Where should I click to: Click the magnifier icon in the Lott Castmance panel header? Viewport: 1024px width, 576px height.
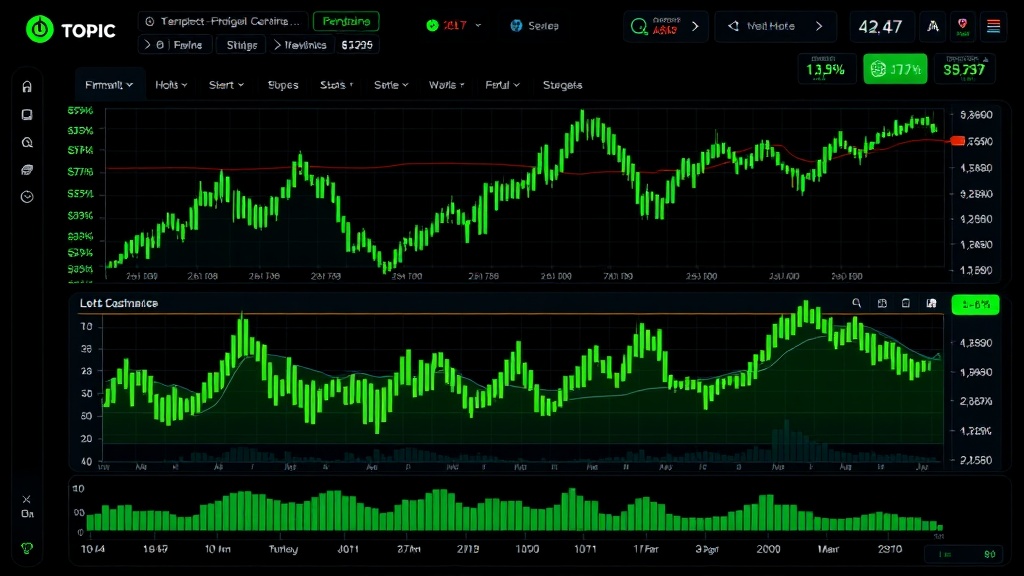(856, 303)
